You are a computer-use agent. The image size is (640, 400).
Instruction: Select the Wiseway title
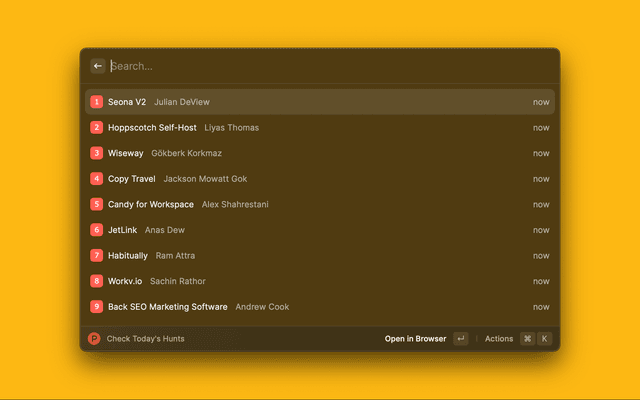126,153
